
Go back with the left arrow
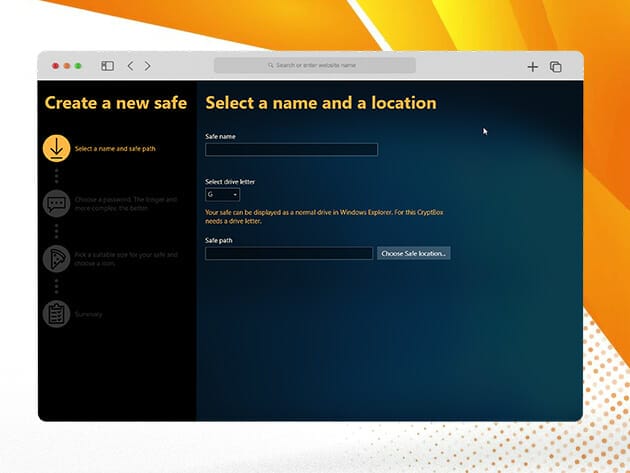(130, 66)
